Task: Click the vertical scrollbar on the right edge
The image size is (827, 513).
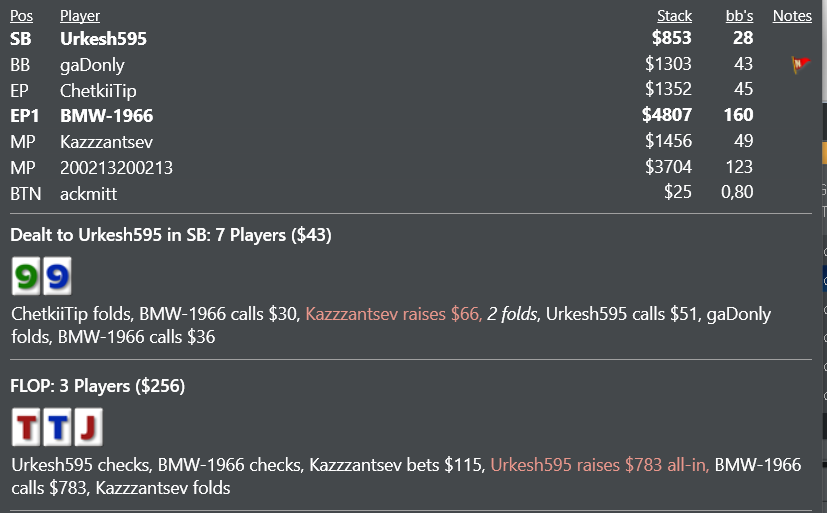Action: click(x=824, y=256)
